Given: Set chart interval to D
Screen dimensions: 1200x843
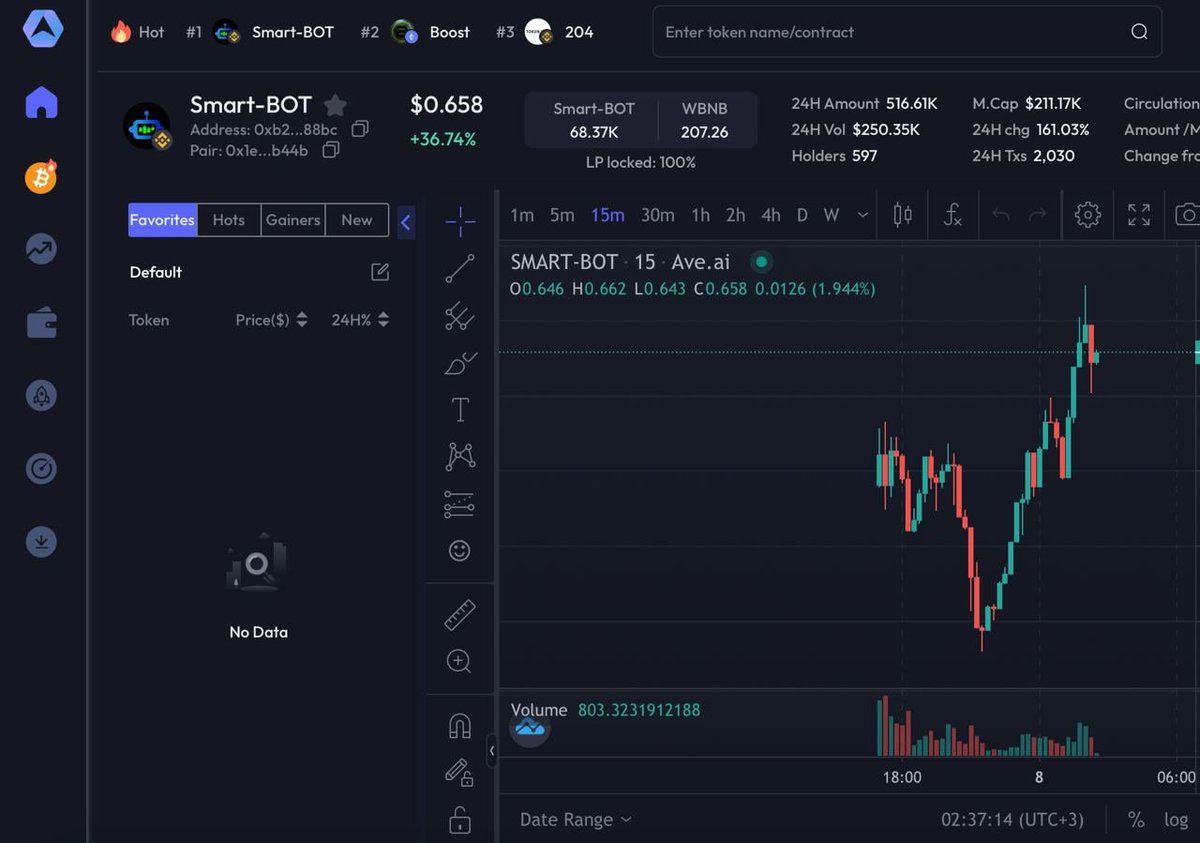Looking at the screenshot, I should [802, 215].
